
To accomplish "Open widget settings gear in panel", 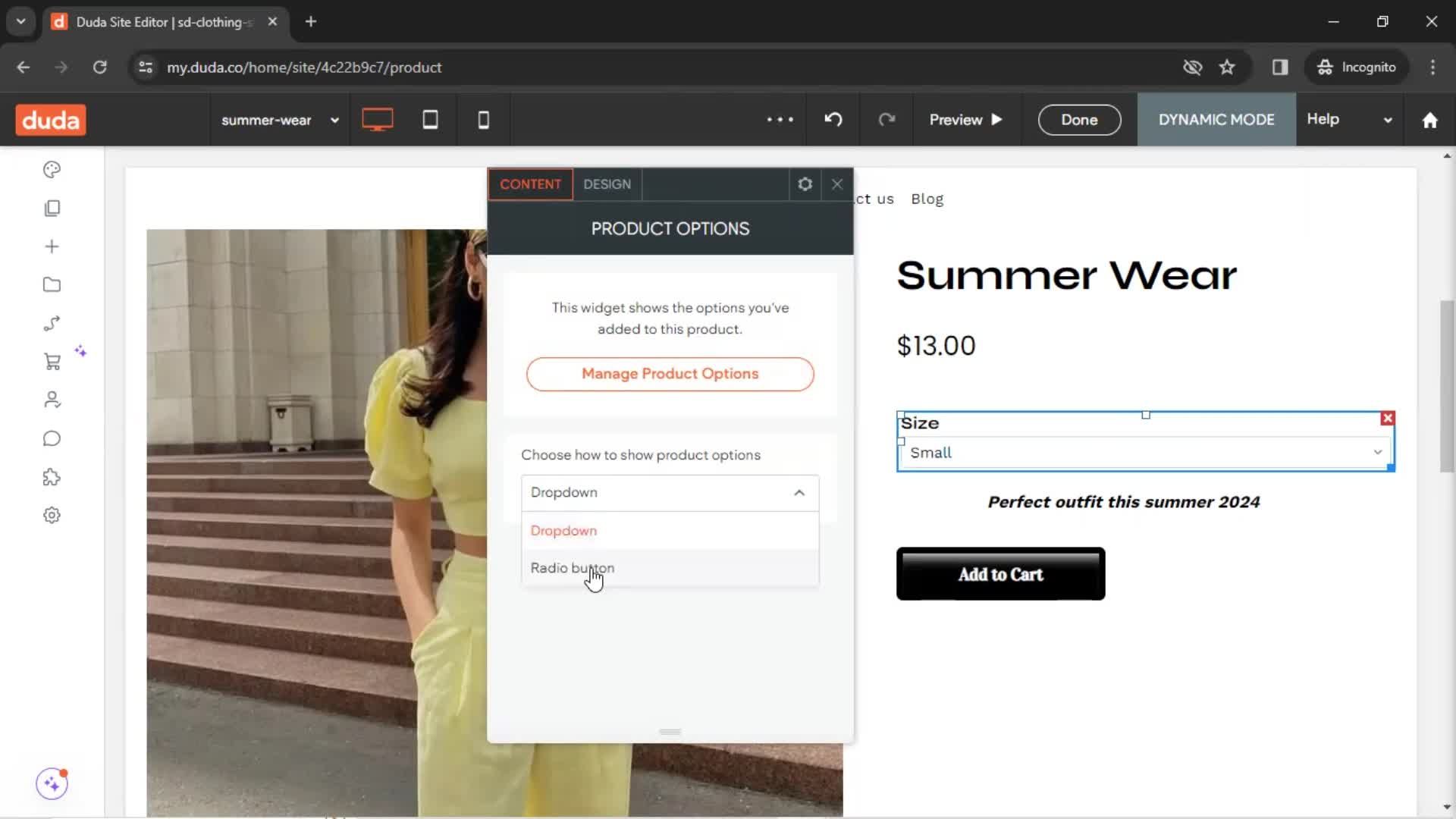I will click(x=805, y=184).
